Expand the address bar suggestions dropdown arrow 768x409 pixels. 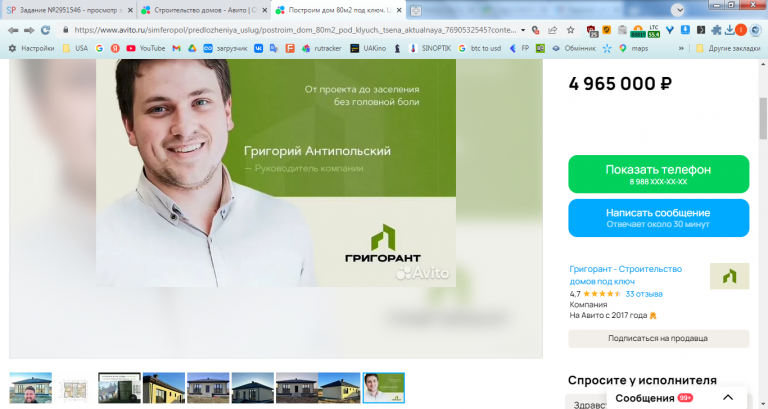coord(523,30)
